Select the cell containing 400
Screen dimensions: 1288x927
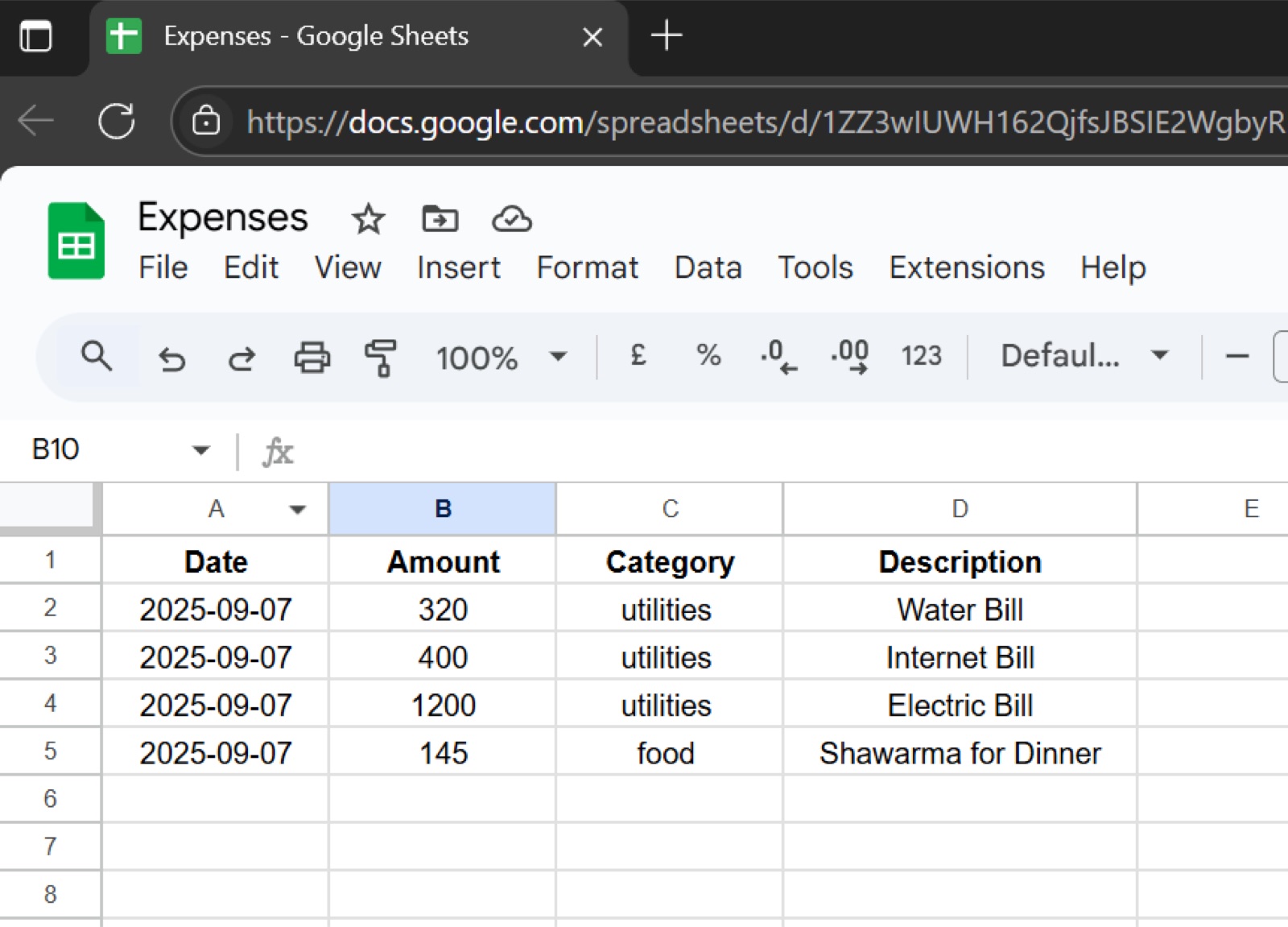pos(443,656)
